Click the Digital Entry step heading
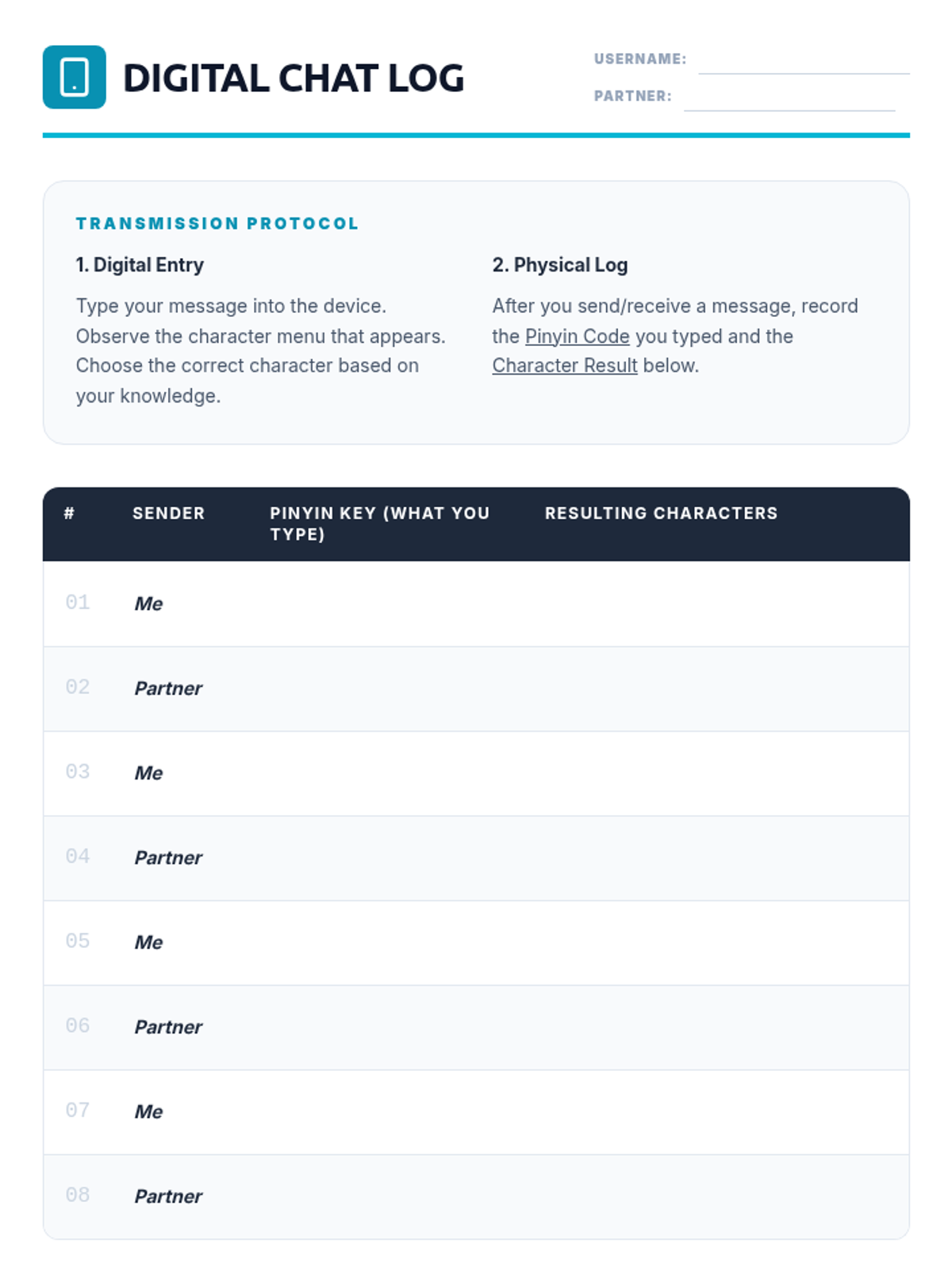Screen dimensions: 952x1270 click(x=140, y=265)
